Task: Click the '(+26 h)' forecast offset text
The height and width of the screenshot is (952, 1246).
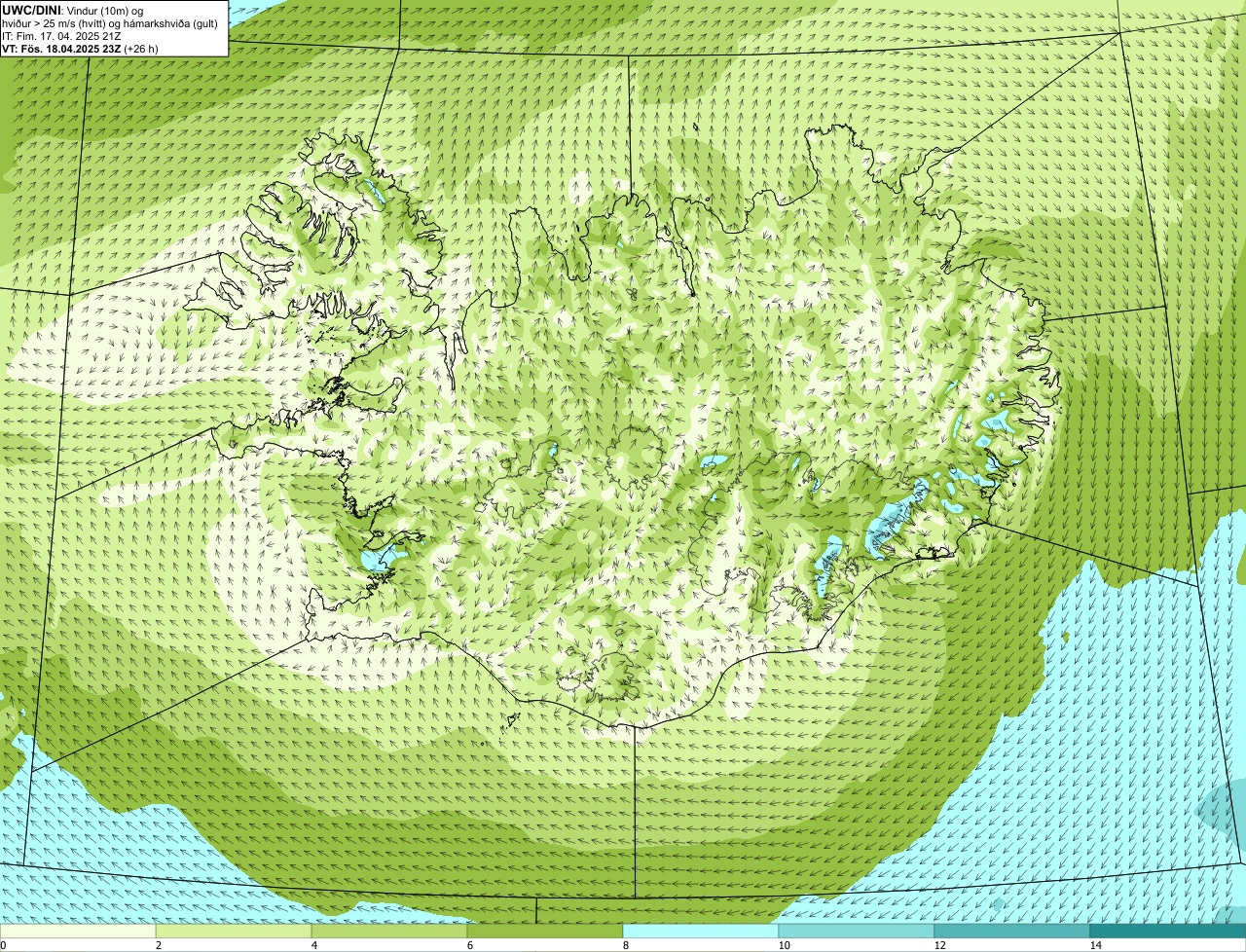Action: tap(141, 48)
